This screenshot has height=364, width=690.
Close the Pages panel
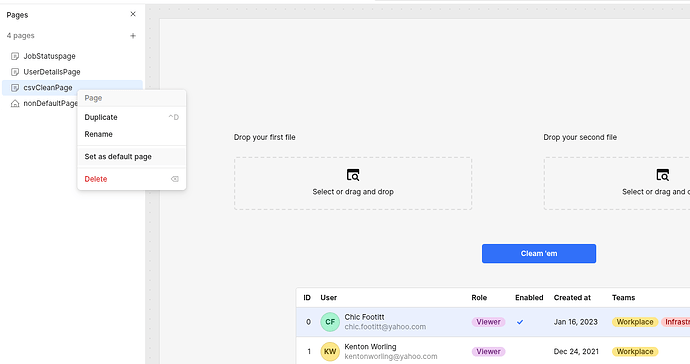tap(133, 15)
